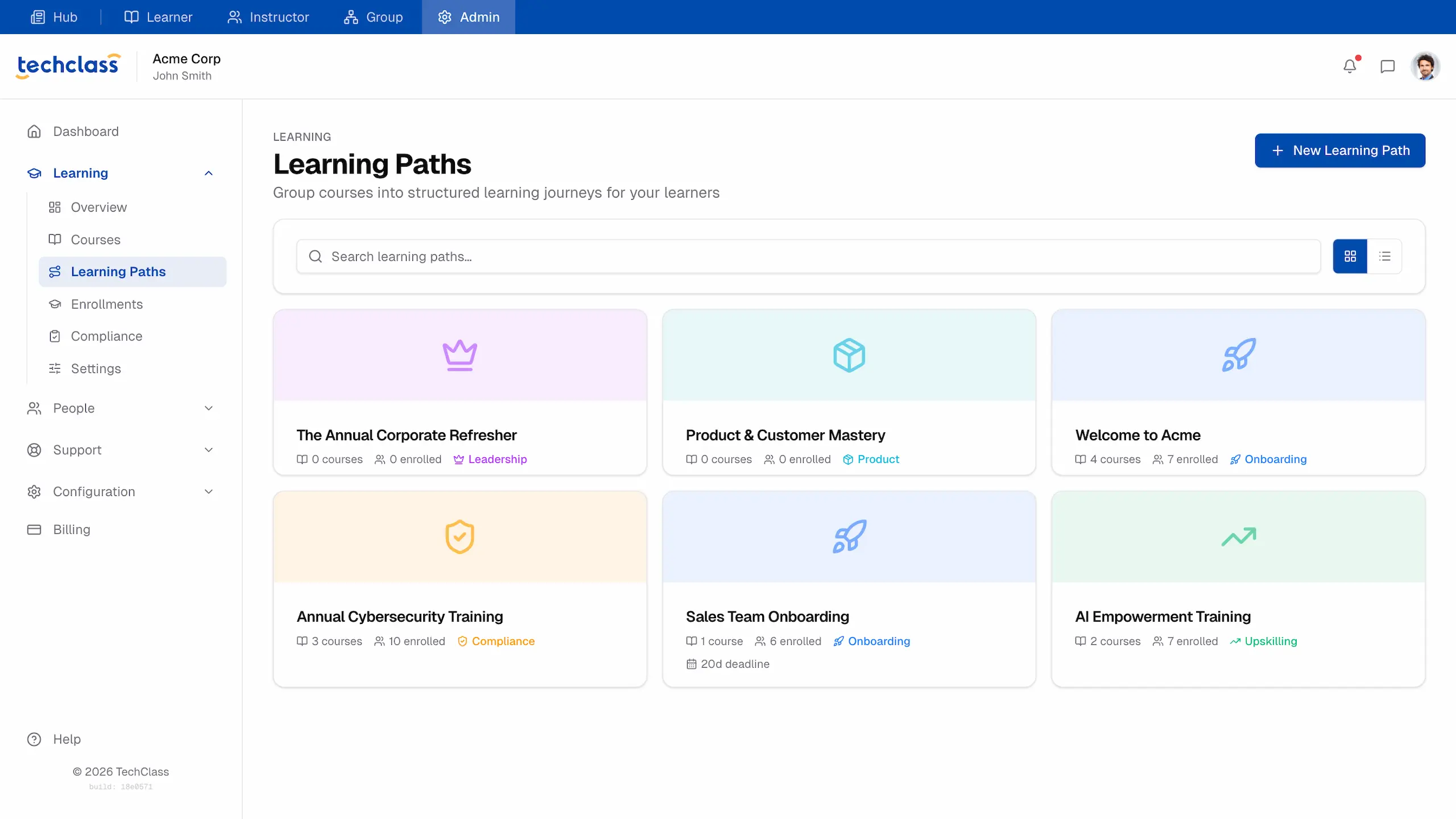The image size is (1456, 819).
Task: Click the Learning Paths path icon
Action: point(55,271)
